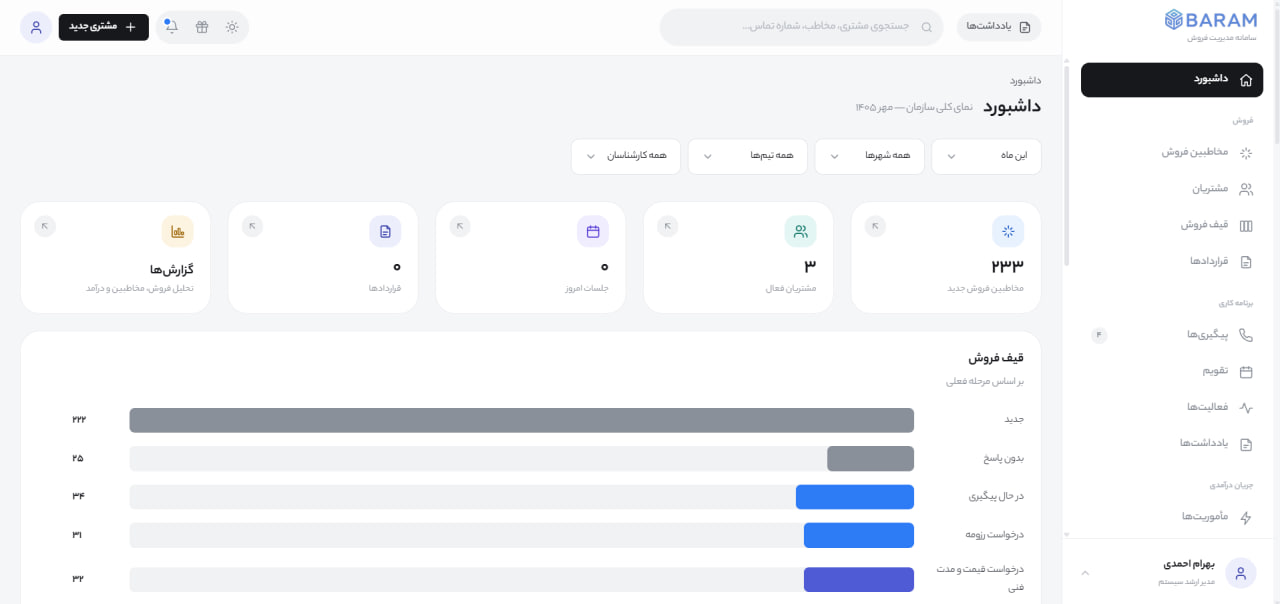Click the sidebar vertical scrollbar

[1067, 165]
